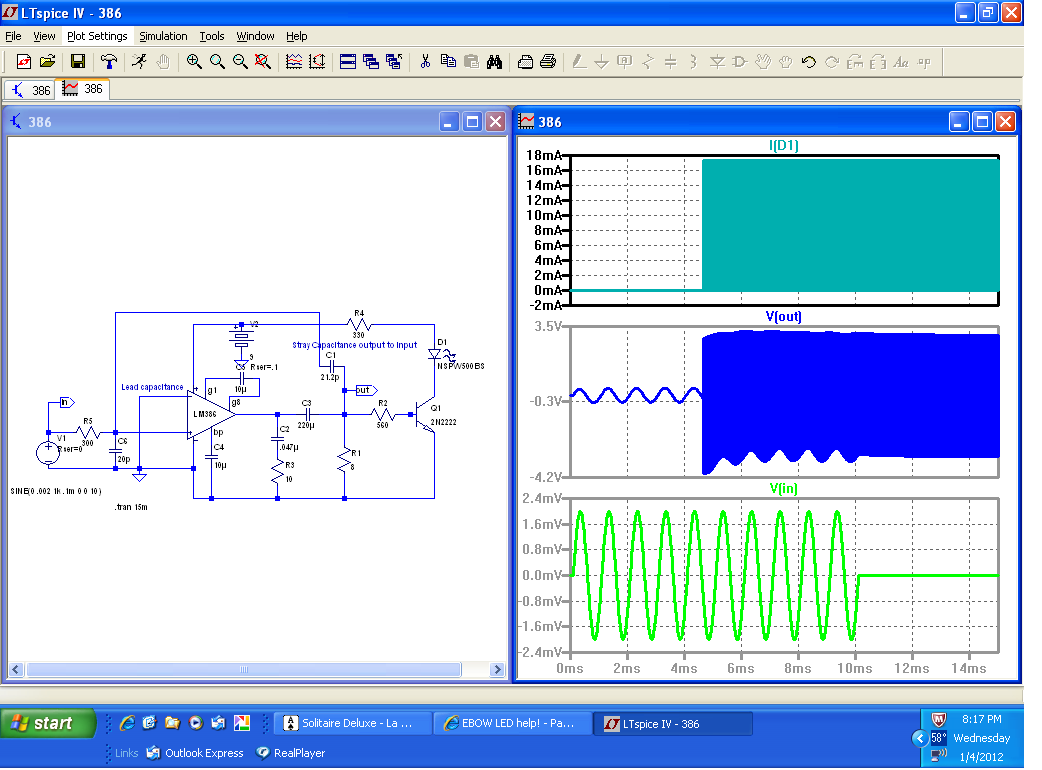Select the Text 'Aa' tool
The height and width of the screenshot is (770, 1042).
901,62
